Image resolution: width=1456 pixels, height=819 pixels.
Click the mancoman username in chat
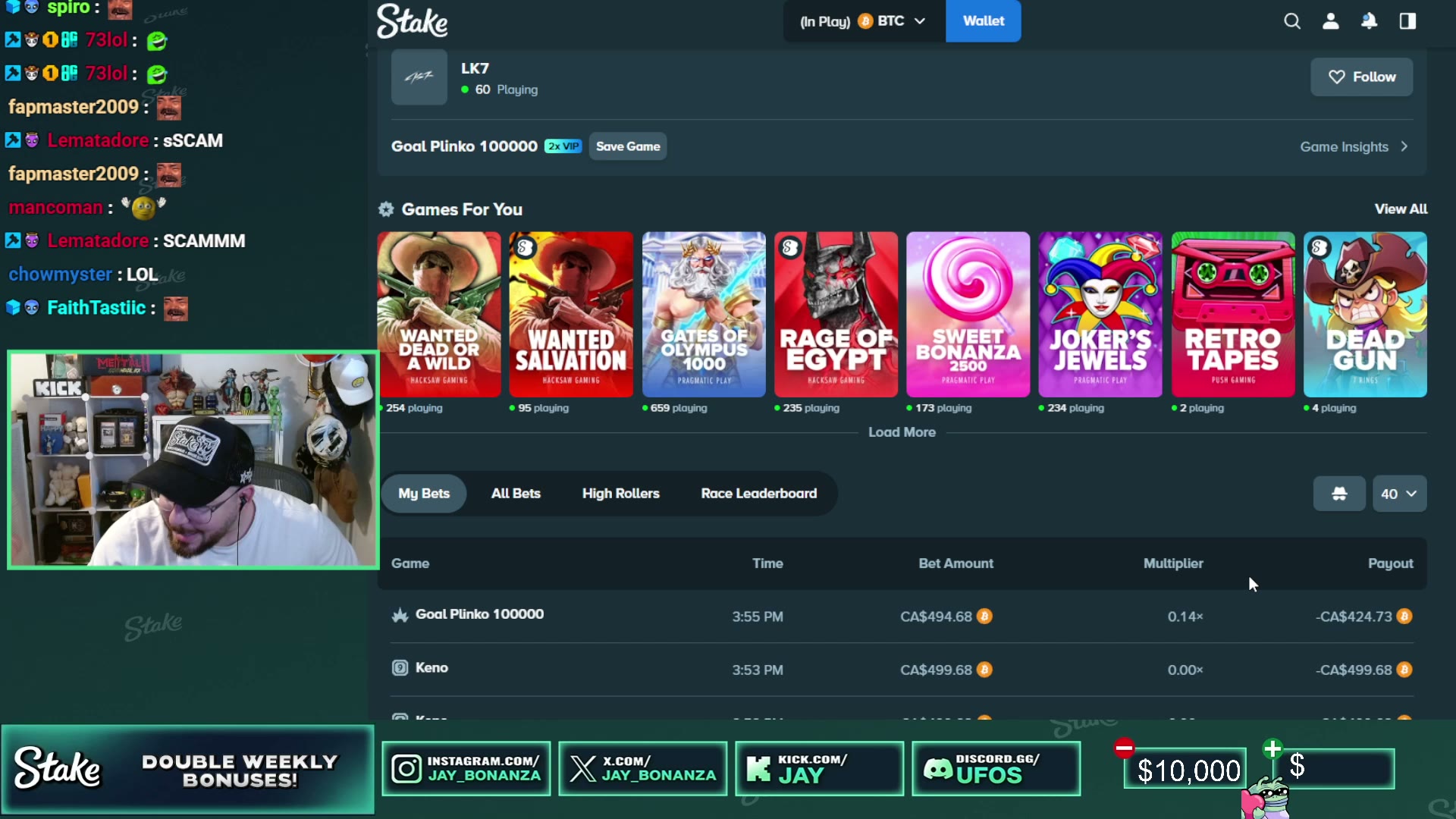click(55, 208)
